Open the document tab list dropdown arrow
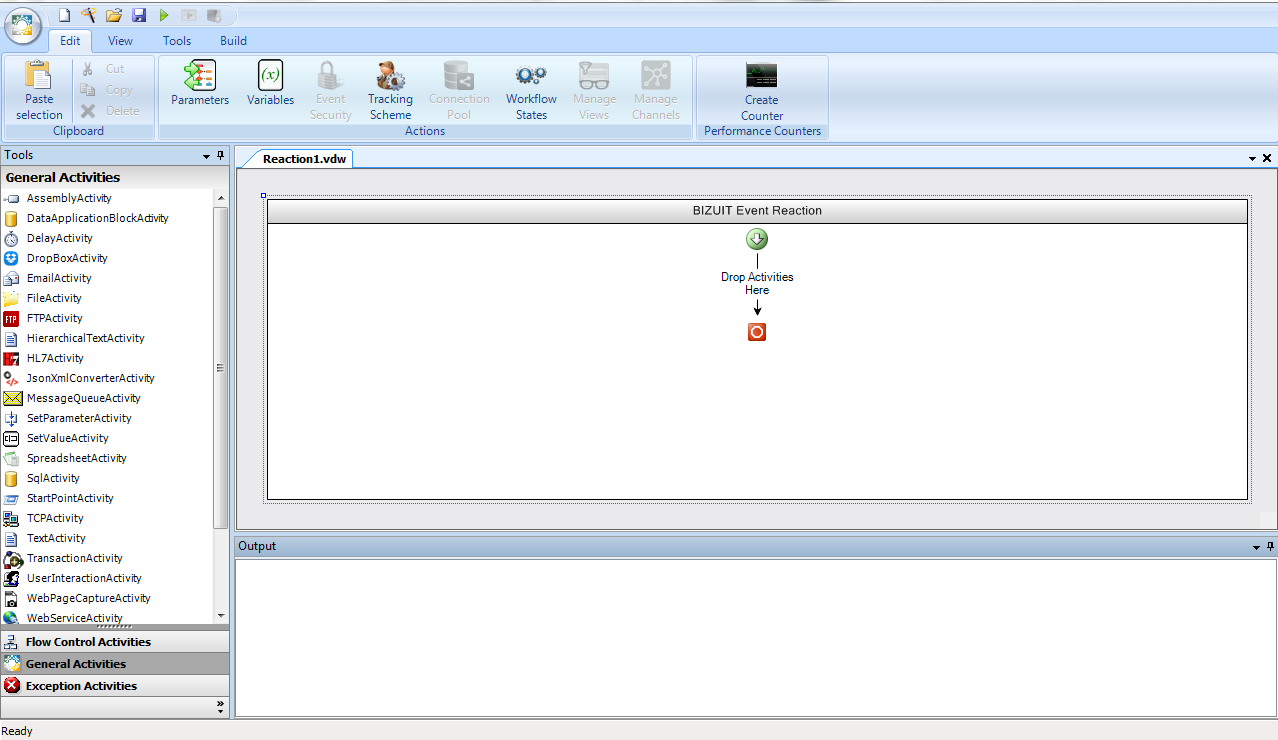Viewport: 1278px width, 740px height. 1253,159
